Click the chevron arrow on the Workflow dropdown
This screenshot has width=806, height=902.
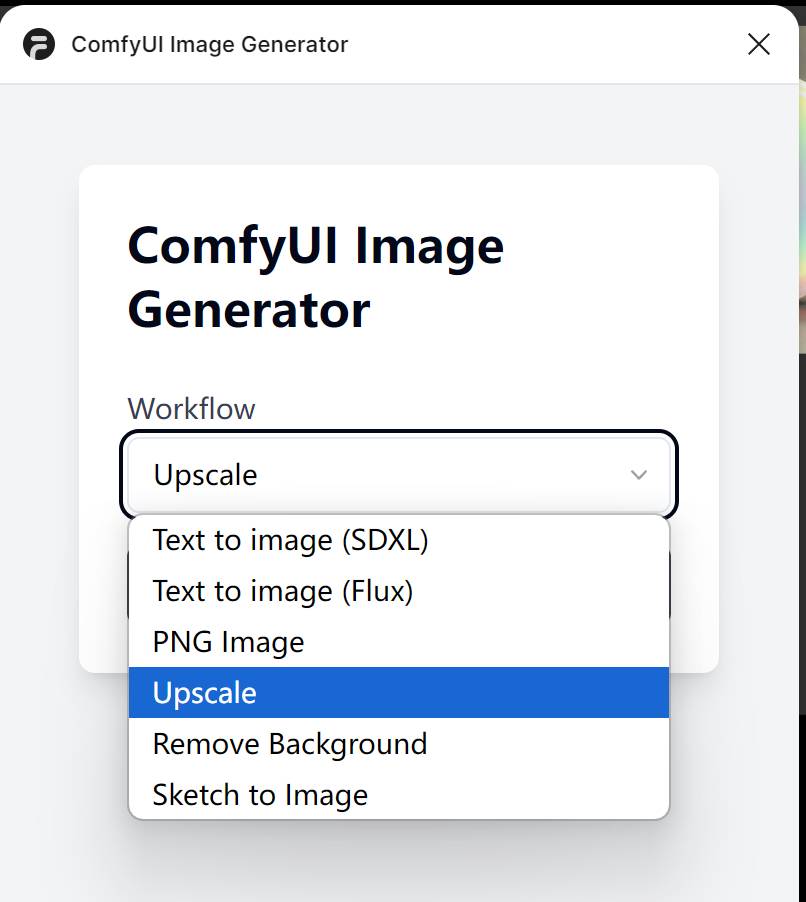tap(639, 475)
